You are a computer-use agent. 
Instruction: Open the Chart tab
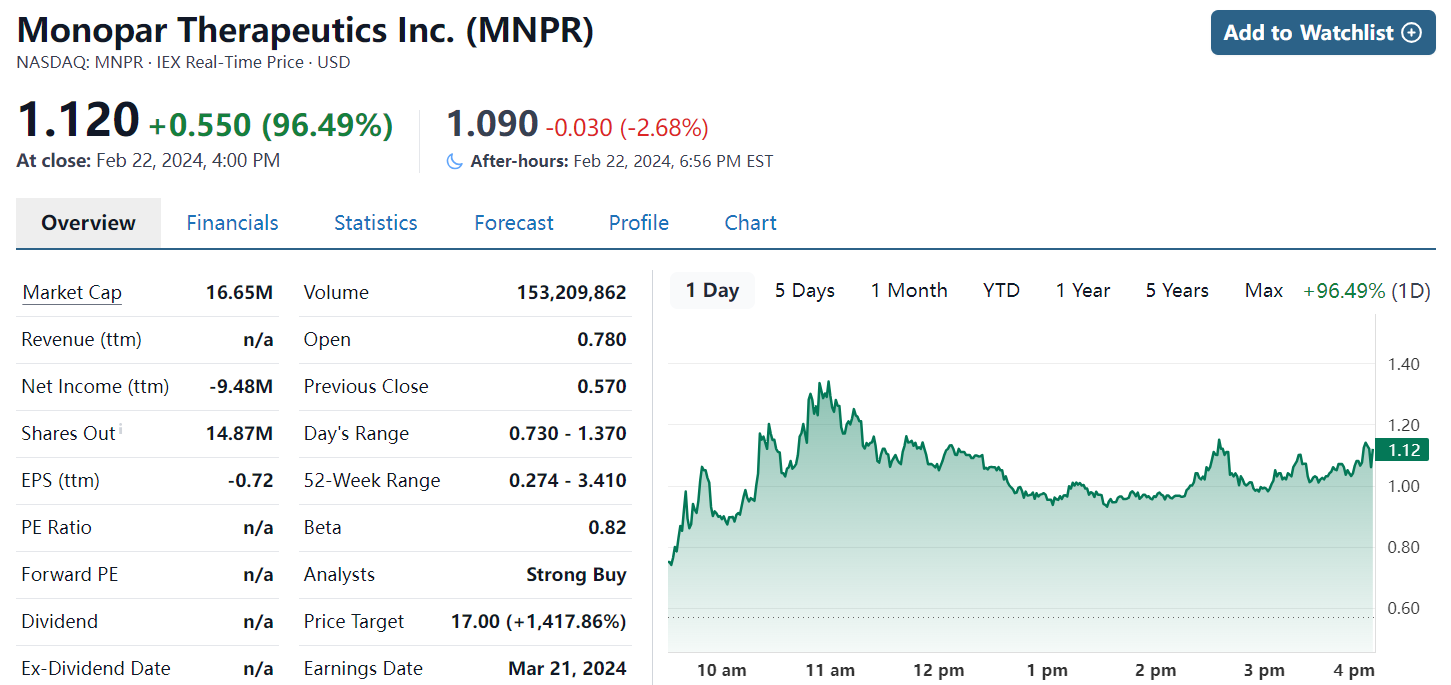pyautogui.click(x=750, y=223)
